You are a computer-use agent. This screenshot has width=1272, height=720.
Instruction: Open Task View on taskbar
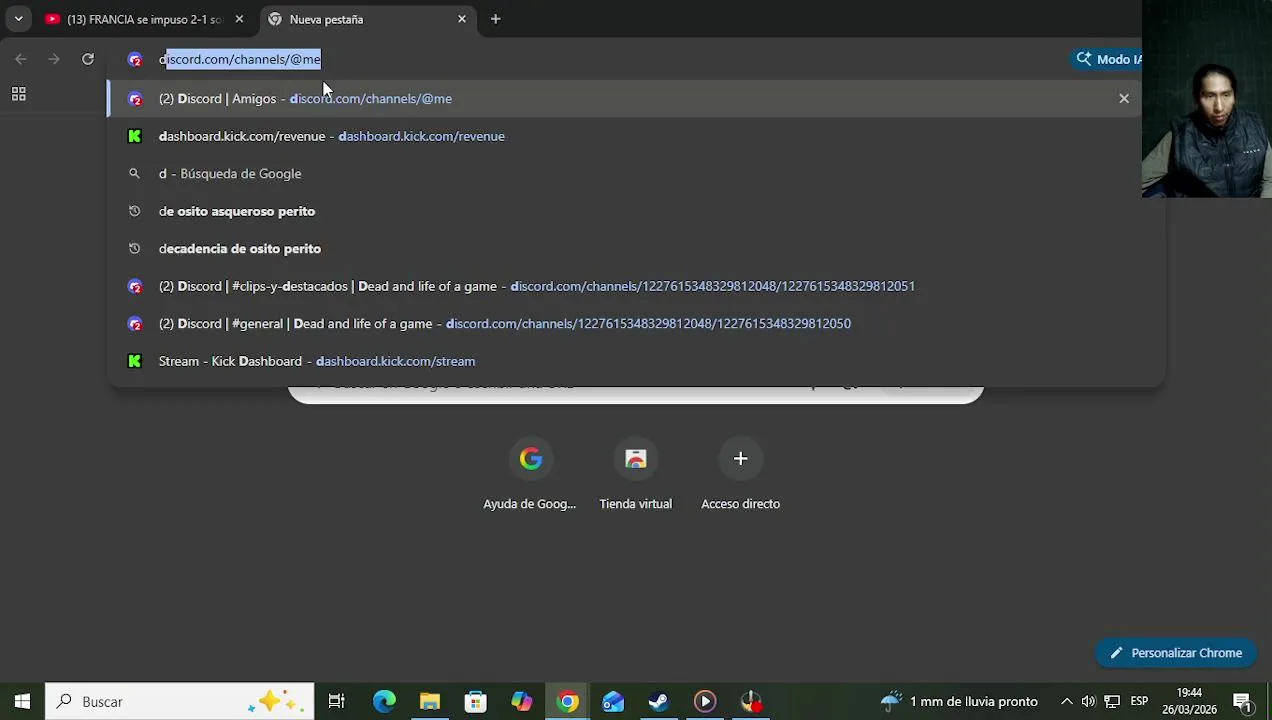tap(337, 702)
